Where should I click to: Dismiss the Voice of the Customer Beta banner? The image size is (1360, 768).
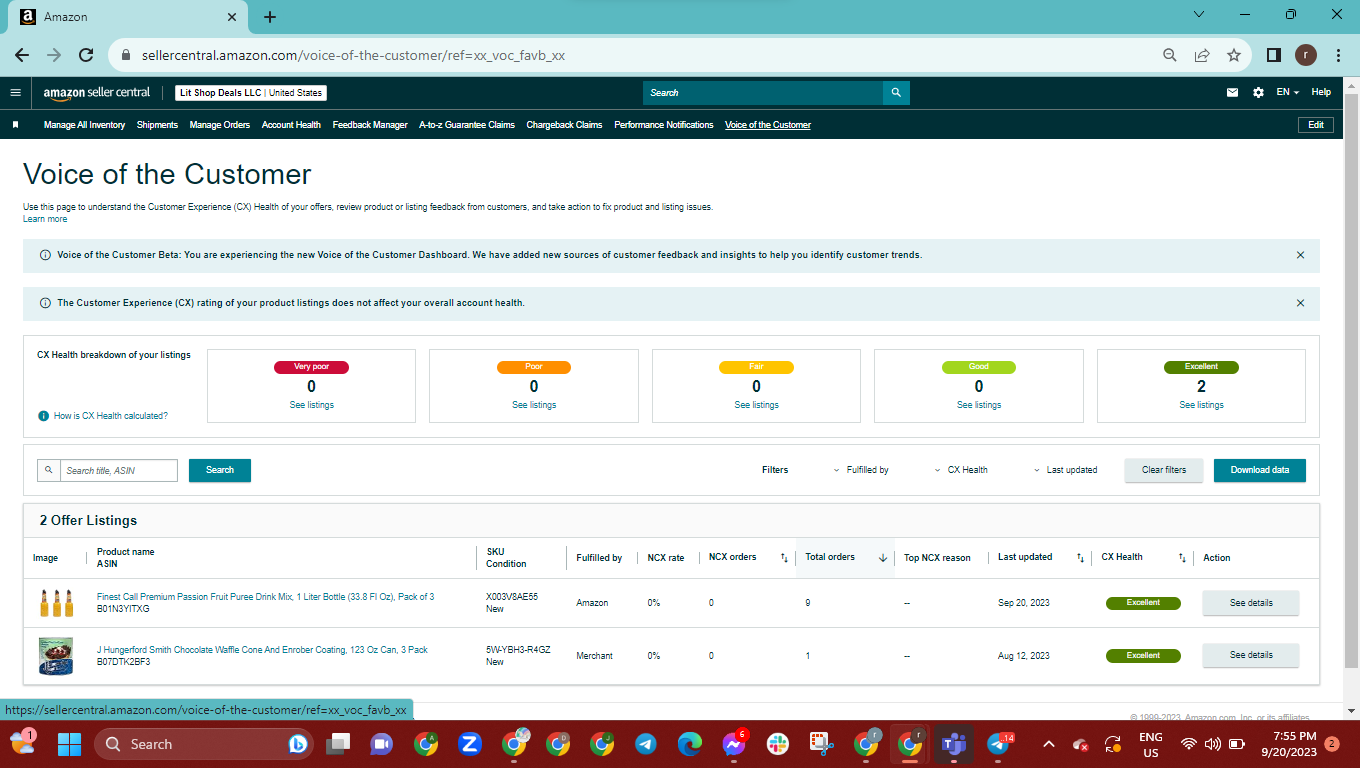1300,255
